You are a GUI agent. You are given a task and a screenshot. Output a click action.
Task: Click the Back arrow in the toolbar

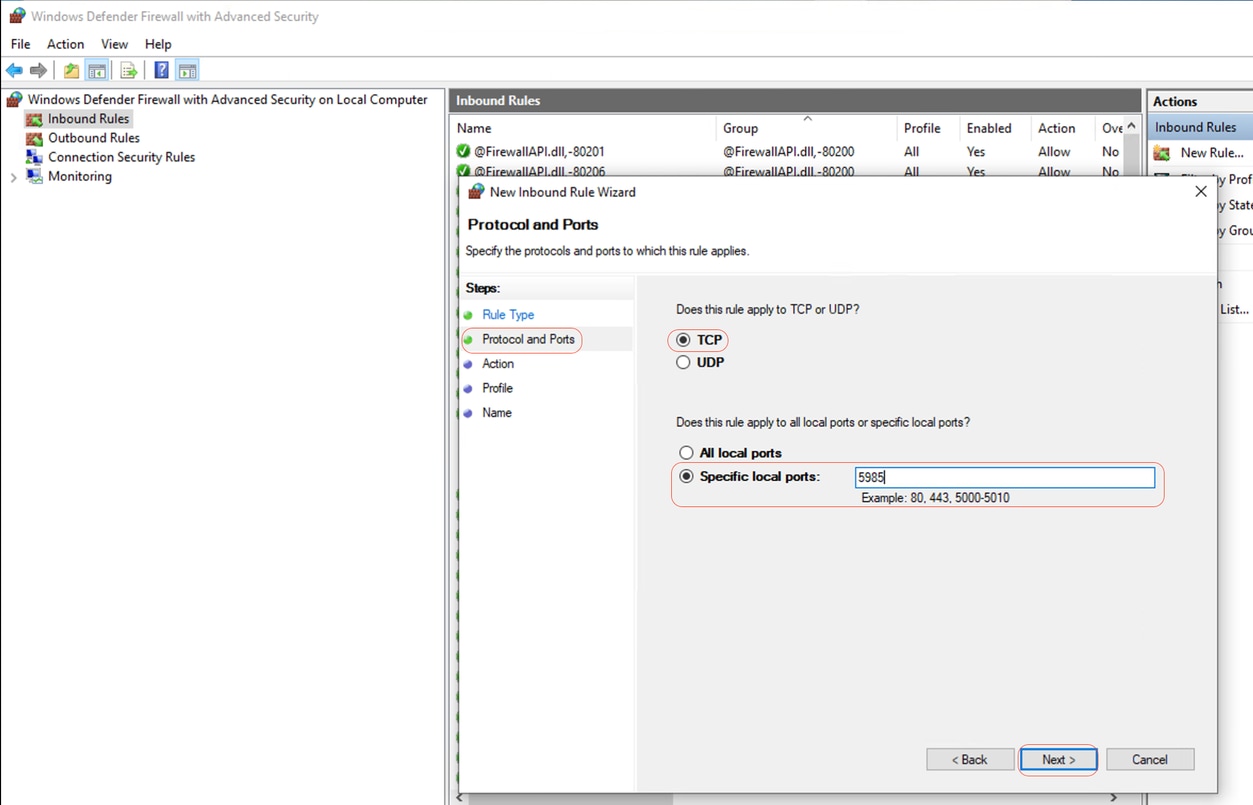[x=14, y=70]
